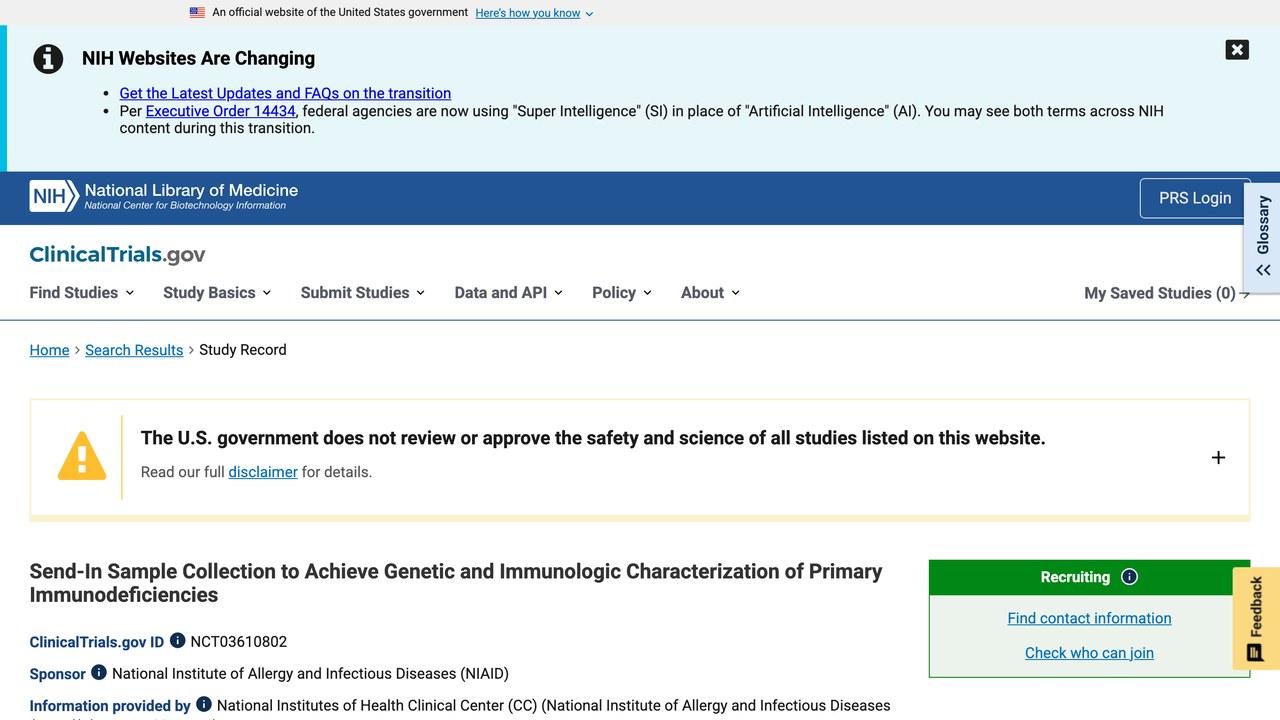Viewport: 1280px width, 720px height.
Task: Click info icon in Recruiting status box
Action: click(x=1129, y=577)
